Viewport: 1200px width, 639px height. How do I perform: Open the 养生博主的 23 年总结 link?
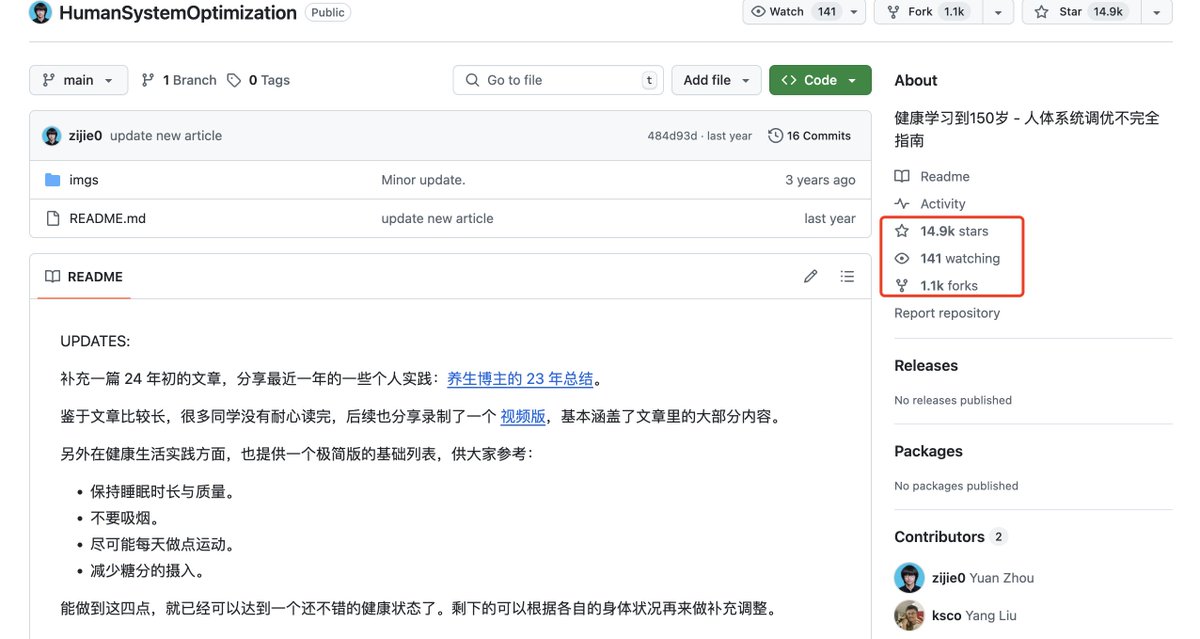click(x=520, y=379)
